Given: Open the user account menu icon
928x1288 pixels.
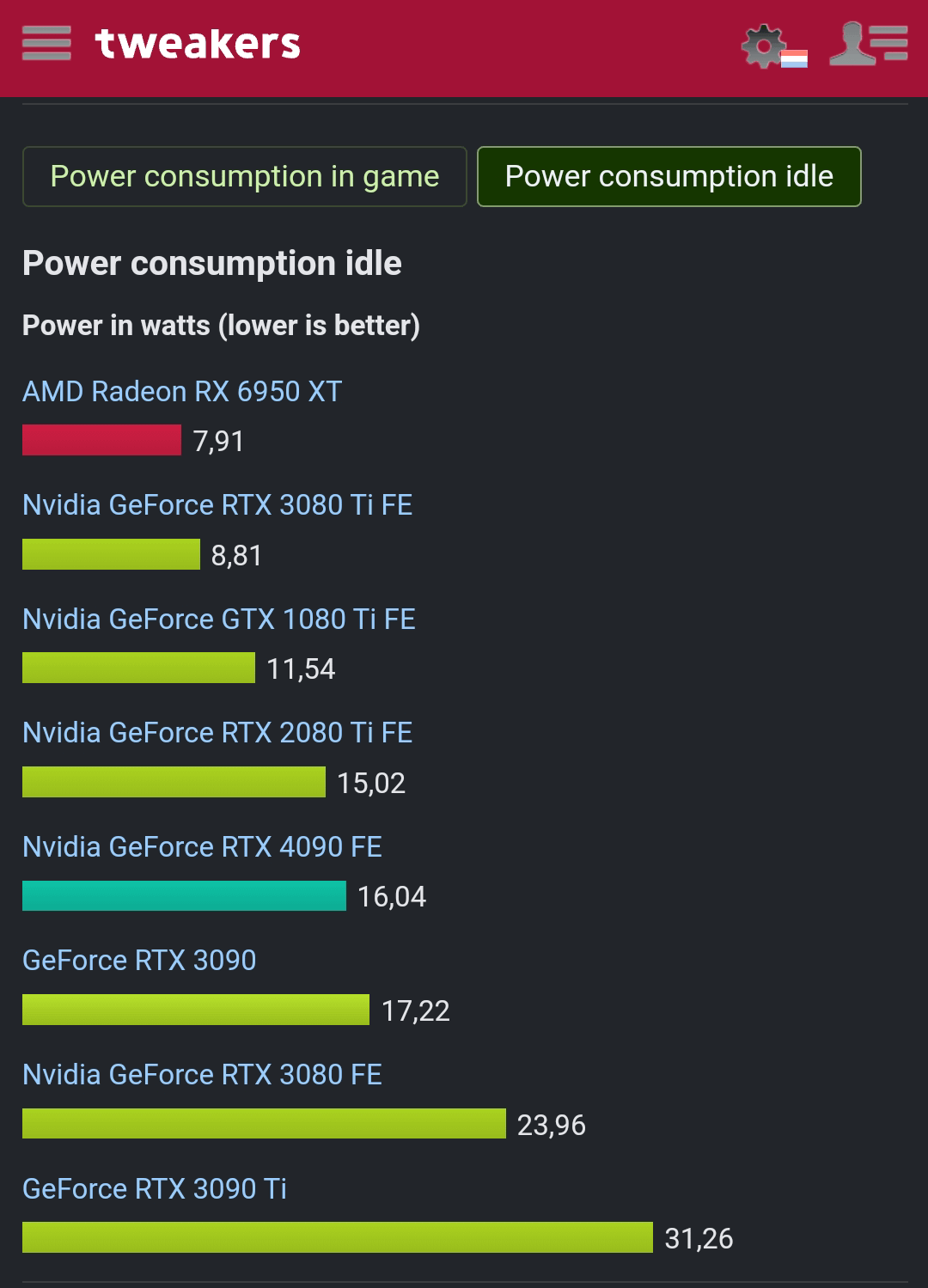Looking at the screenshot, I should 869,43.
